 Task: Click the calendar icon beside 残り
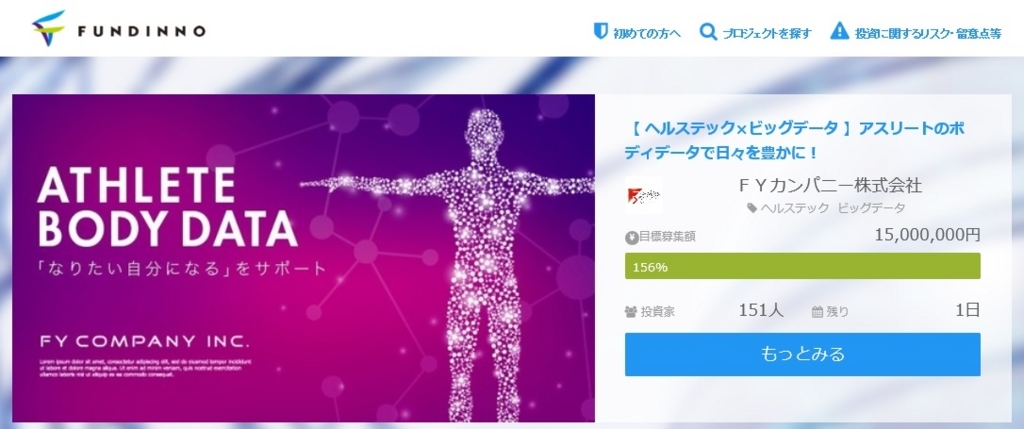coord(816,311)
